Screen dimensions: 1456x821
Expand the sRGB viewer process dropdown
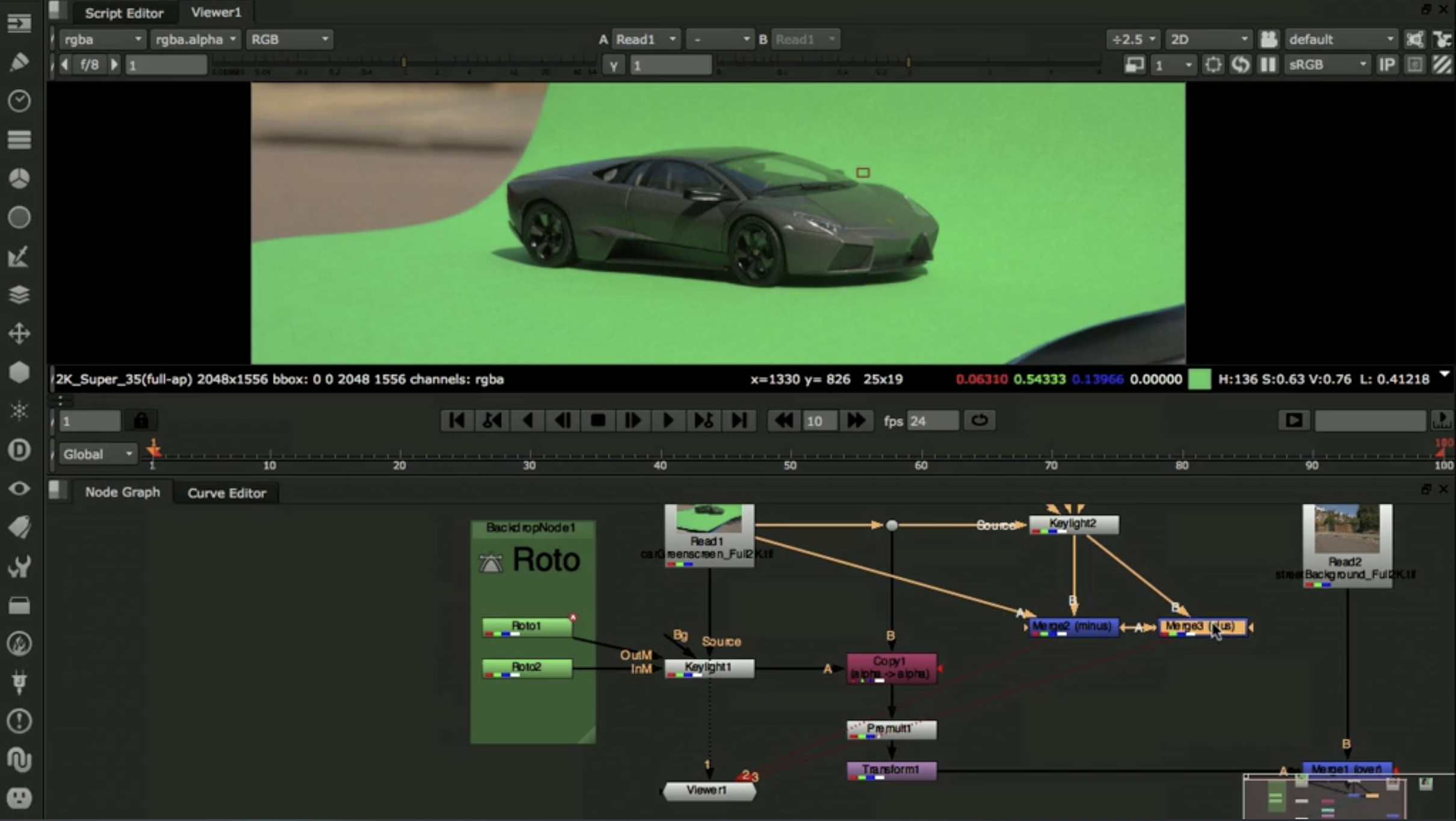pyautogui.click(x=1327, y=64)
